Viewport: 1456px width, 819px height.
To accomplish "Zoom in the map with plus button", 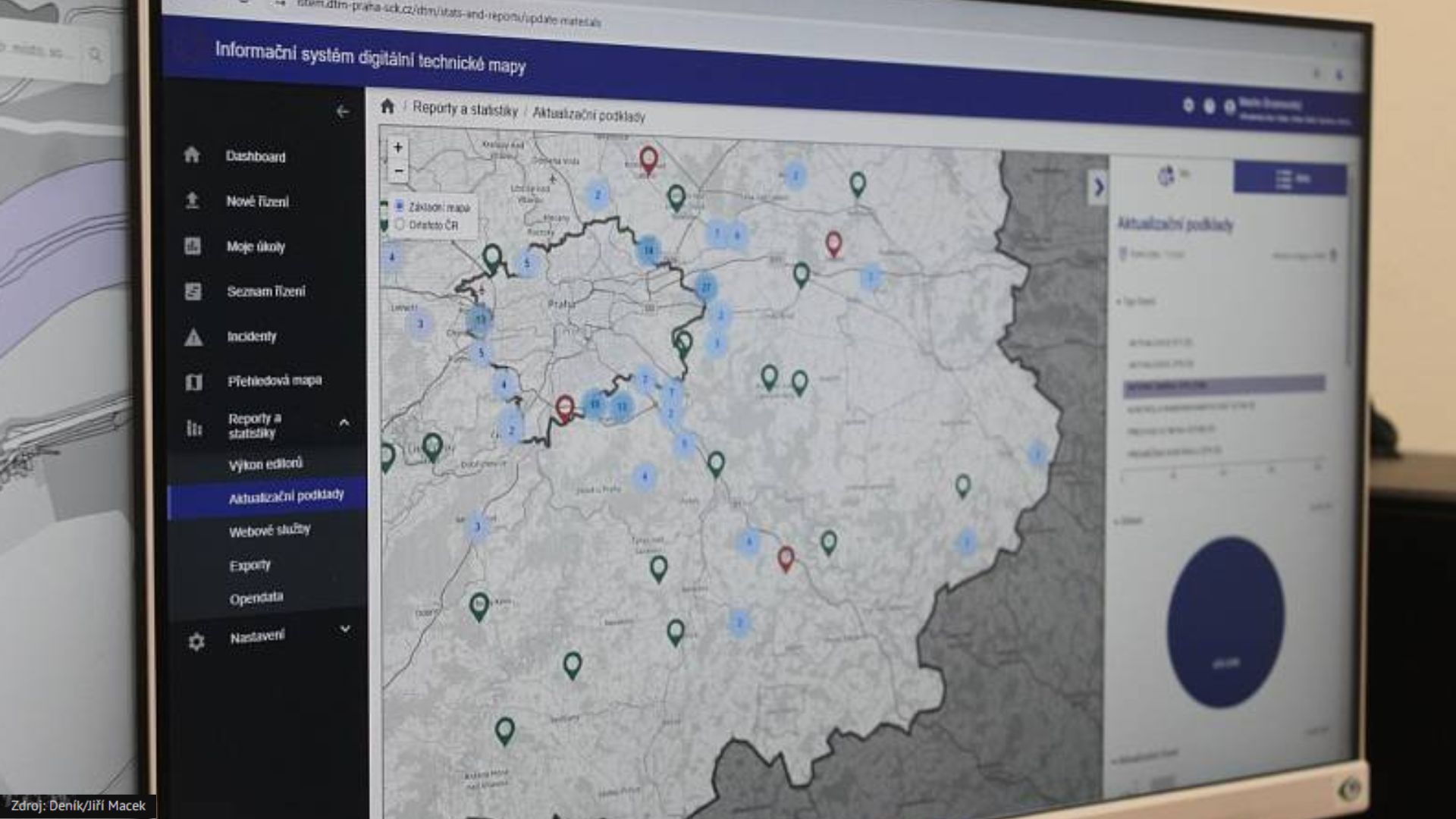I will (397, 147).
